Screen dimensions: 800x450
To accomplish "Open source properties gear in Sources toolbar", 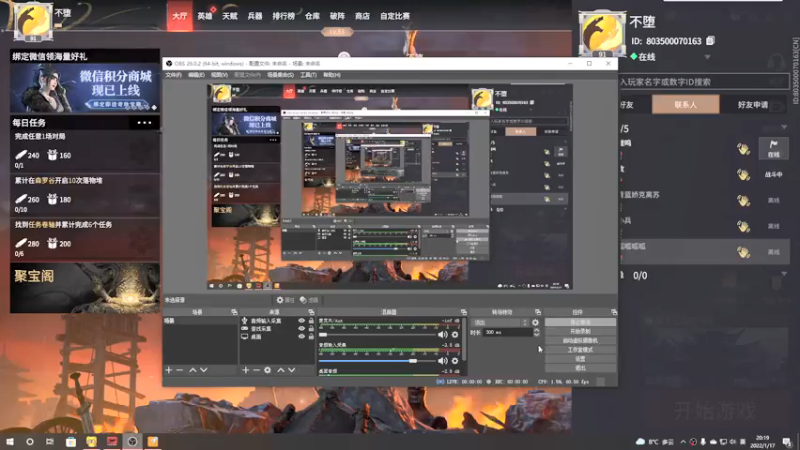I will (x=268, y=370).
